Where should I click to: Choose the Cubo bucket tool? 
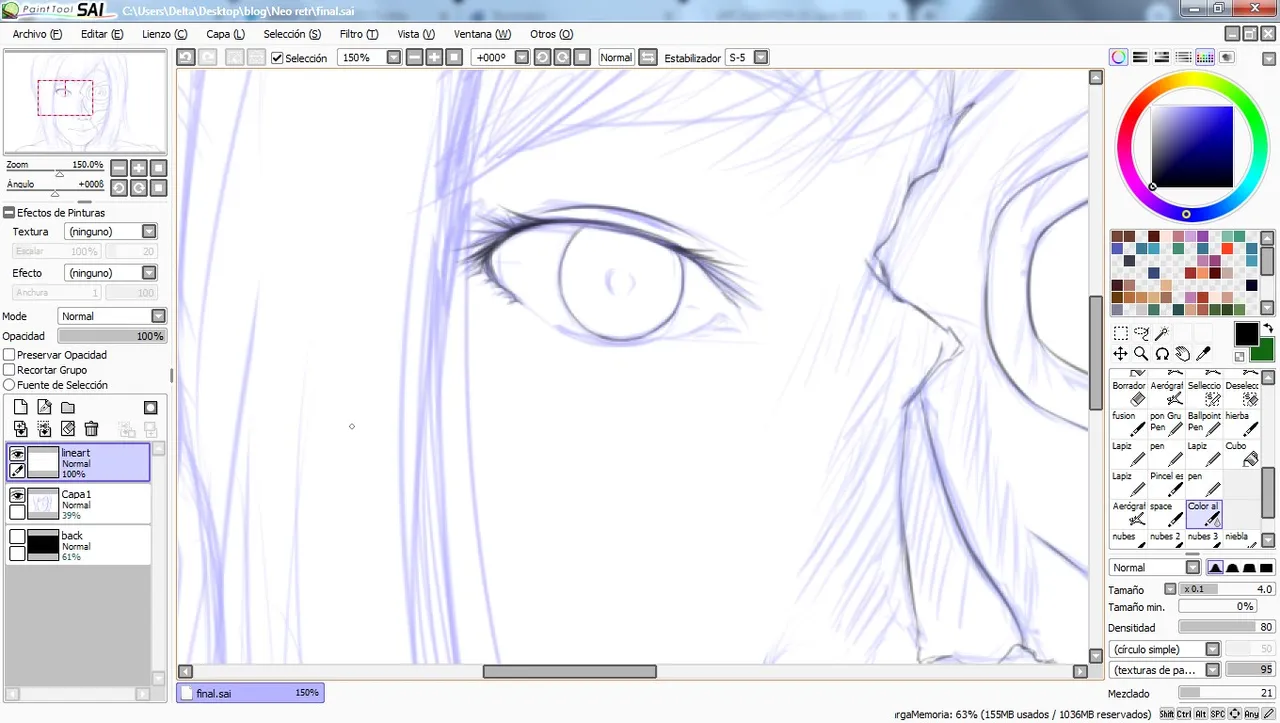pyautogui.click(x=1242, y=454)
